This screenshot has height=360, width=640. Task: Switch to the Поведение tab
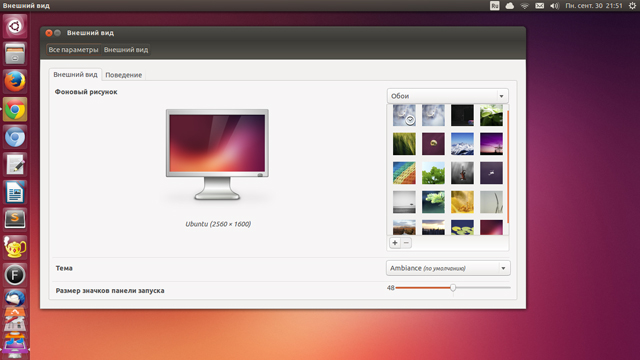coord(124,75)
